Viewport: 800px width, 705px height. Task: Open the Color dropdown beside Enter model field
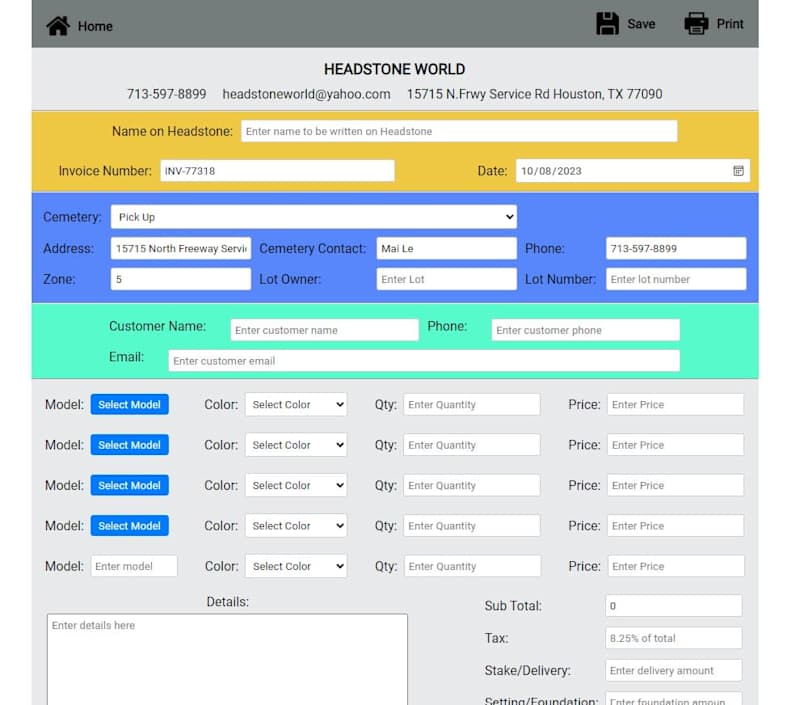click(x=296, y=566)
